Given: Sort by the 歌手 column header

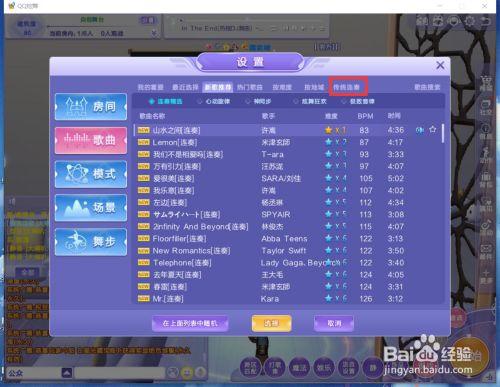Looking at the screenshot, I should [x=268, y=116].
